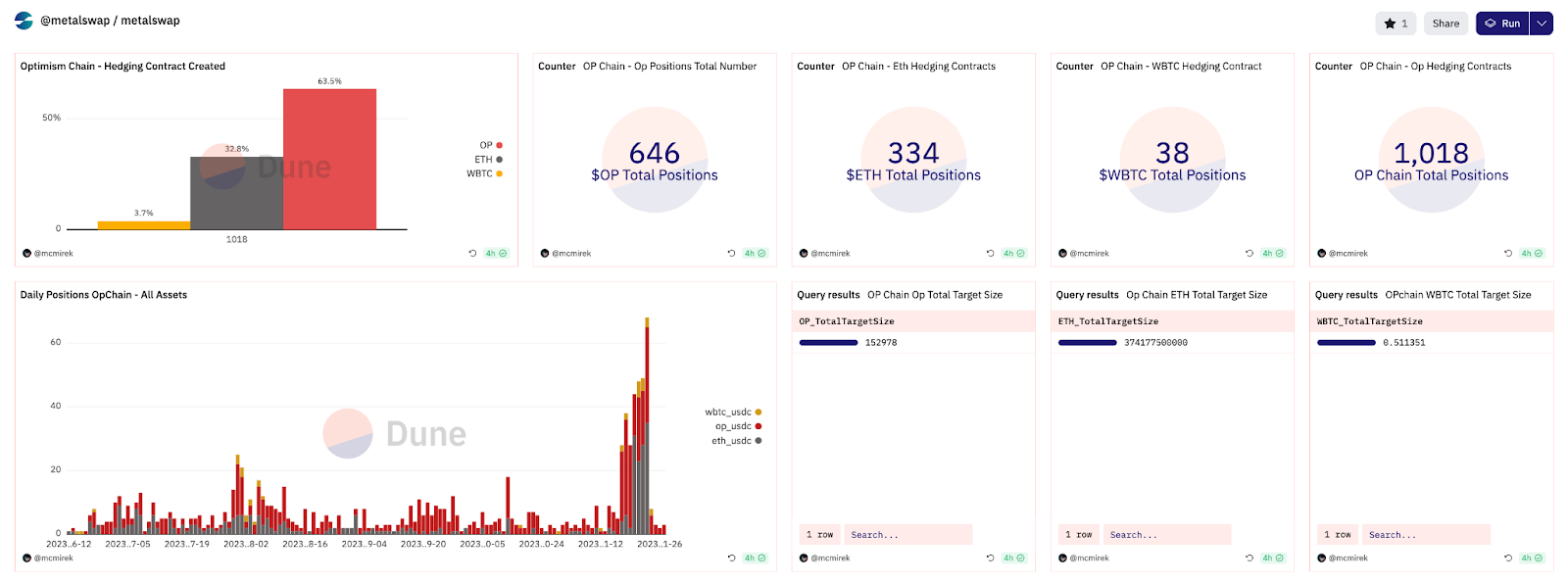Run the dashboard queries
This screenshot has height=583, width=1568.
(x=1502, y=24)
